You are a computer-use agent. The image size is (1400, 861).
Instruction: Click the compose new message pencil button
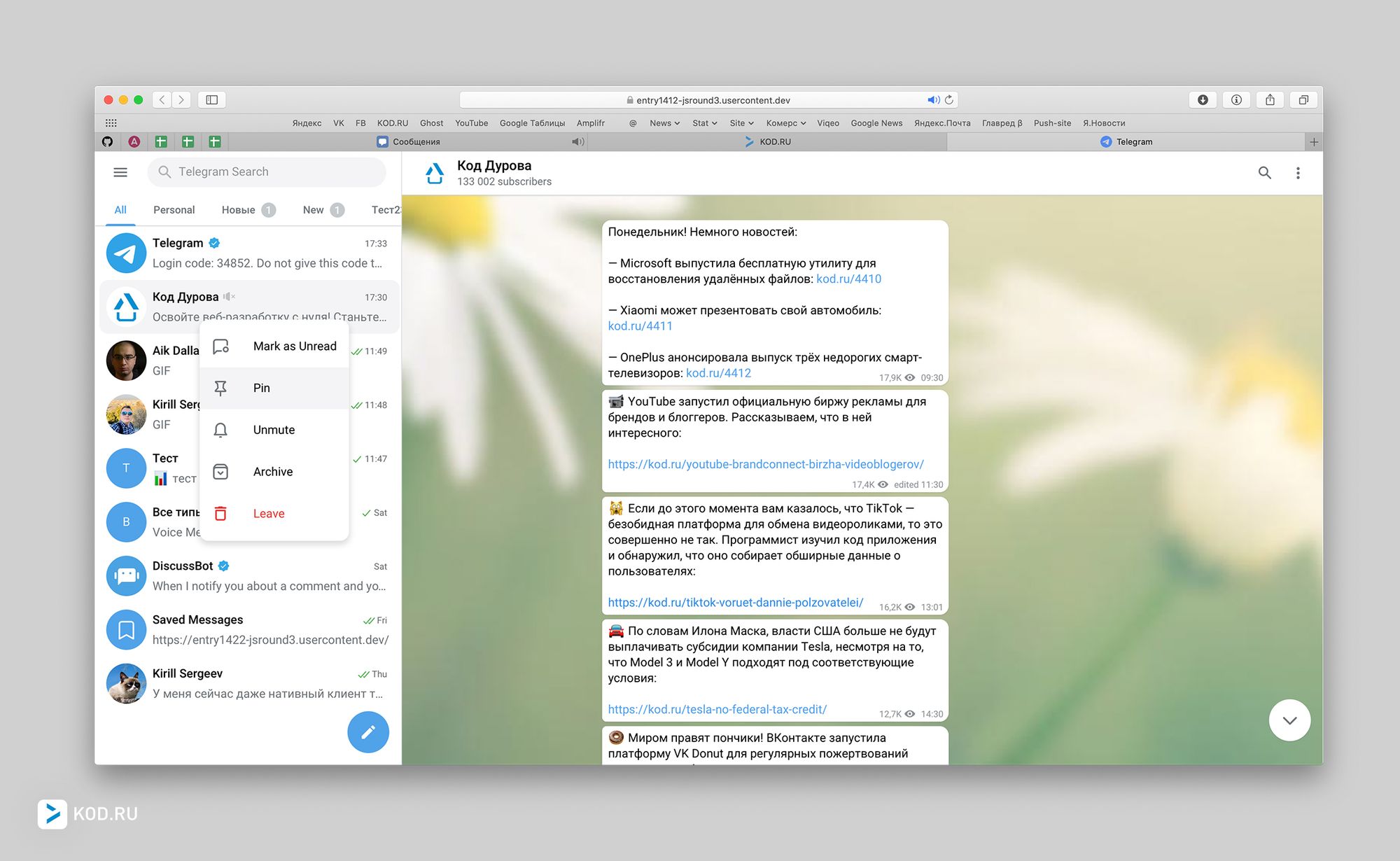click(x=368, y=732)
